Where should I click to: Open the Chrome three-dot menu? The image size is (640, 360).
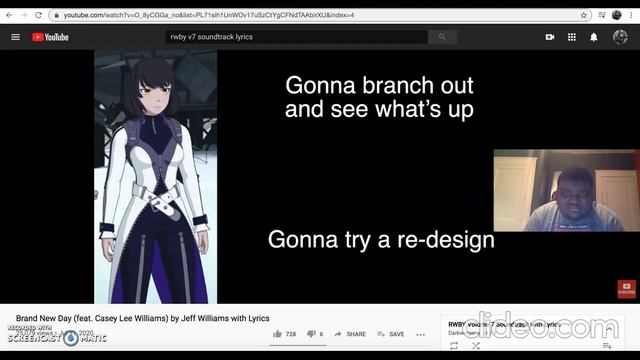coord(631,15)
